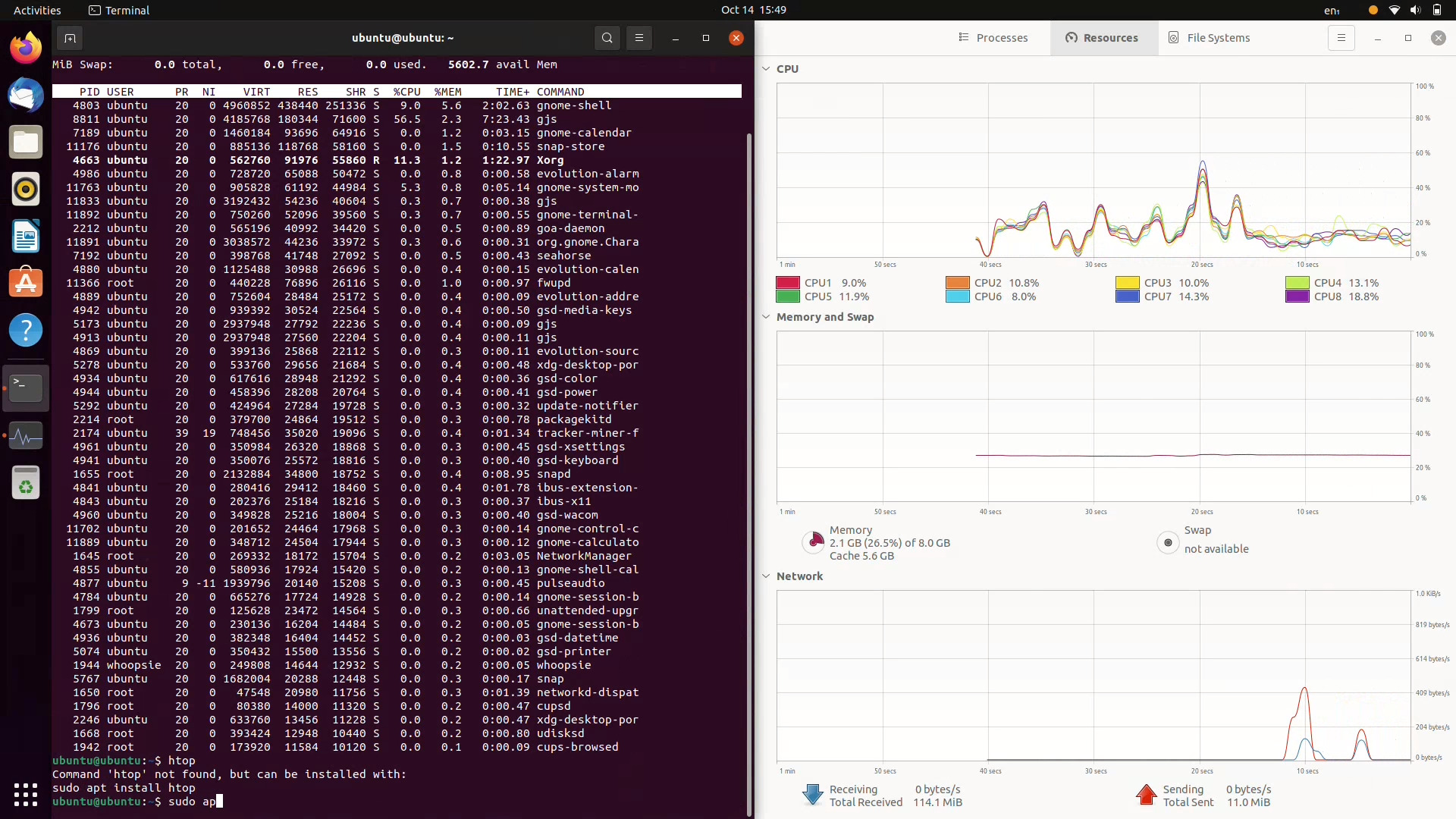
Task: Open the terminal search with the magnifier icon
Action: 607,38
